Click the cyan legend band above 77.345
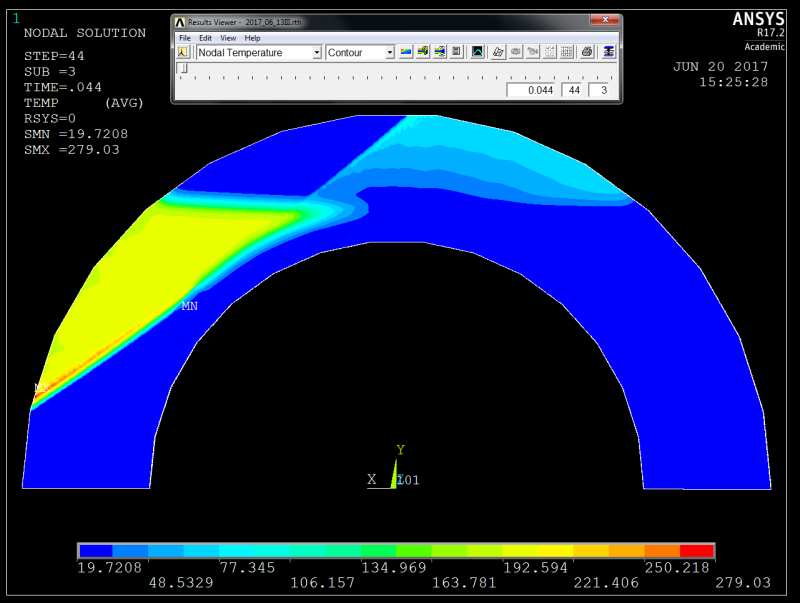This screenshot has height=603, width=800. 237,551
